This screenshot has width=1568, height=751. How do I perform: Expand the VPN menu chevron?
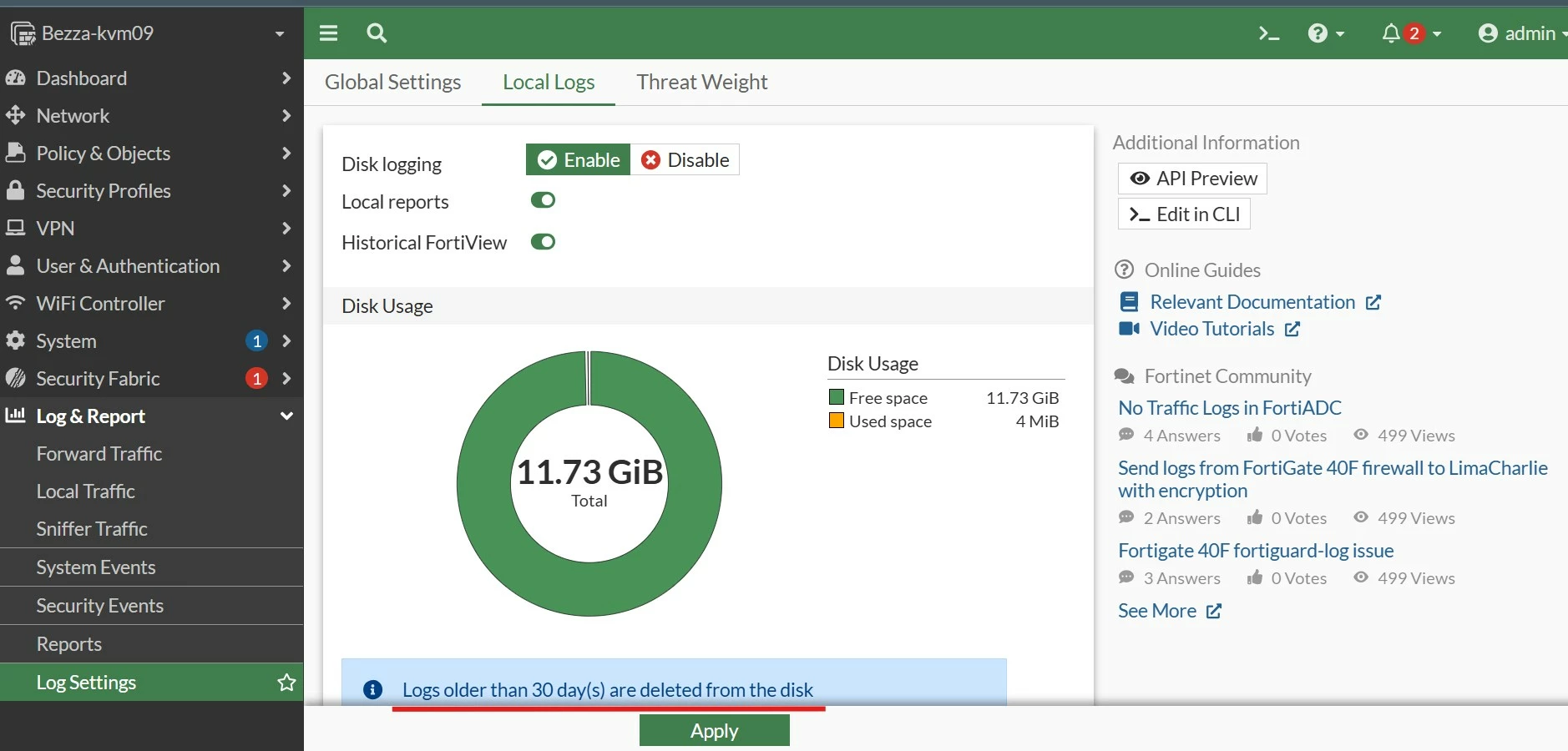coord(286,228)
